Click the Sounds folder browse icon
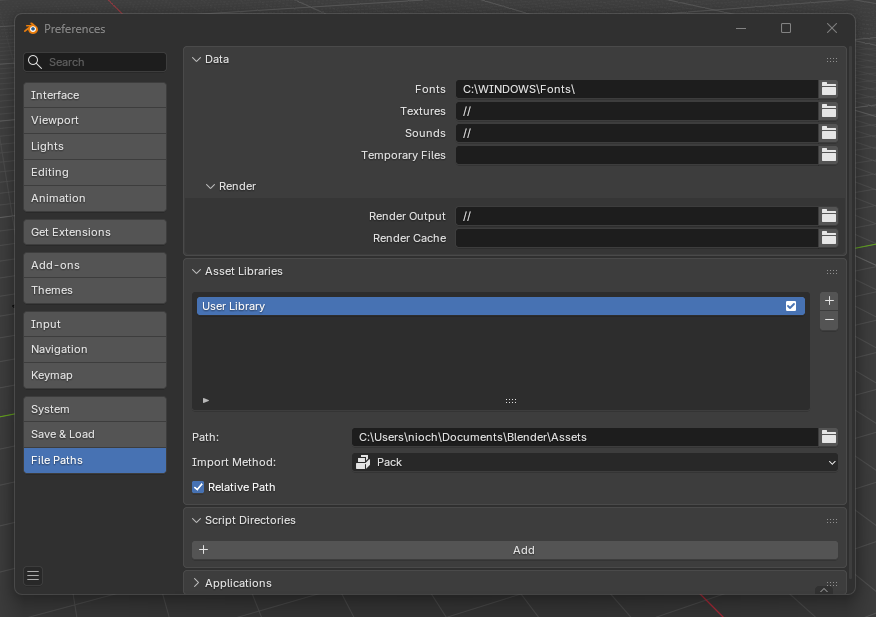This screenshot has height=617, width=876. [829, 133]
